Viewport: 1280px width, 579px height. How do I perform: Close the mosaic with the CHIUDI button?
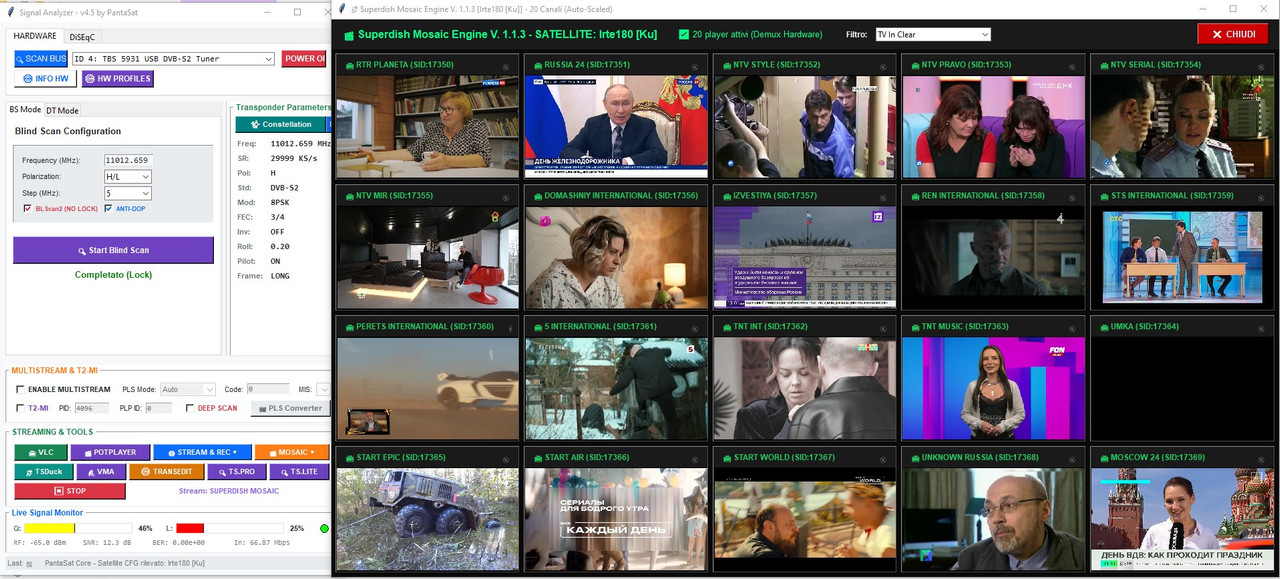click(x=1232, y=34)
